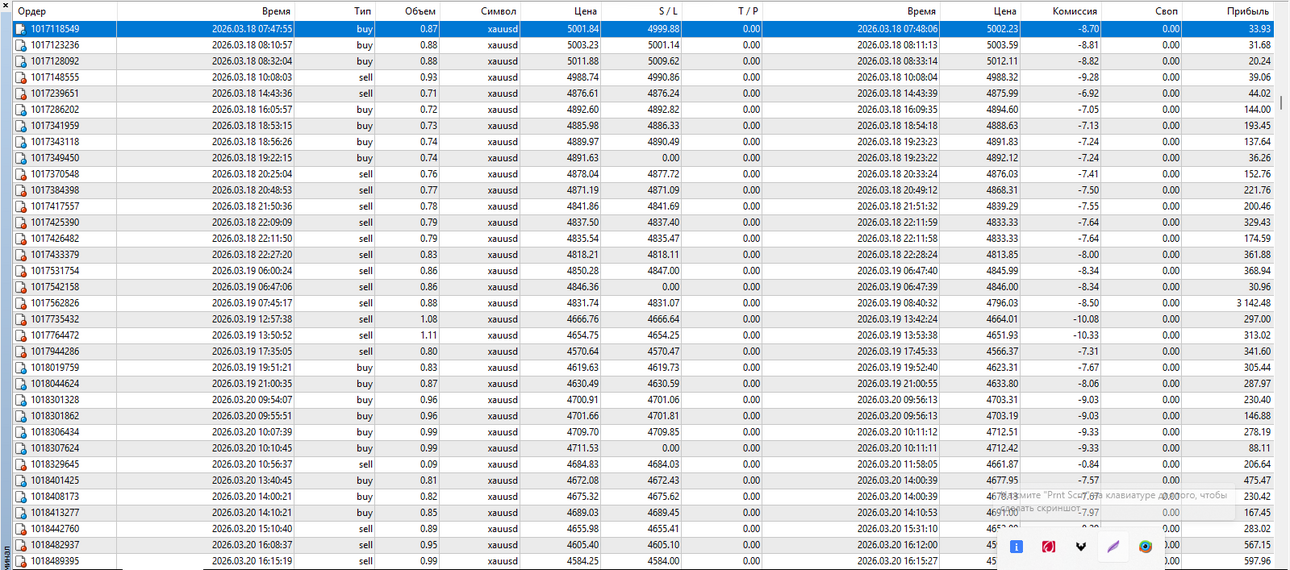
Task: Select order number 1018301862
Action: point(55,416)
